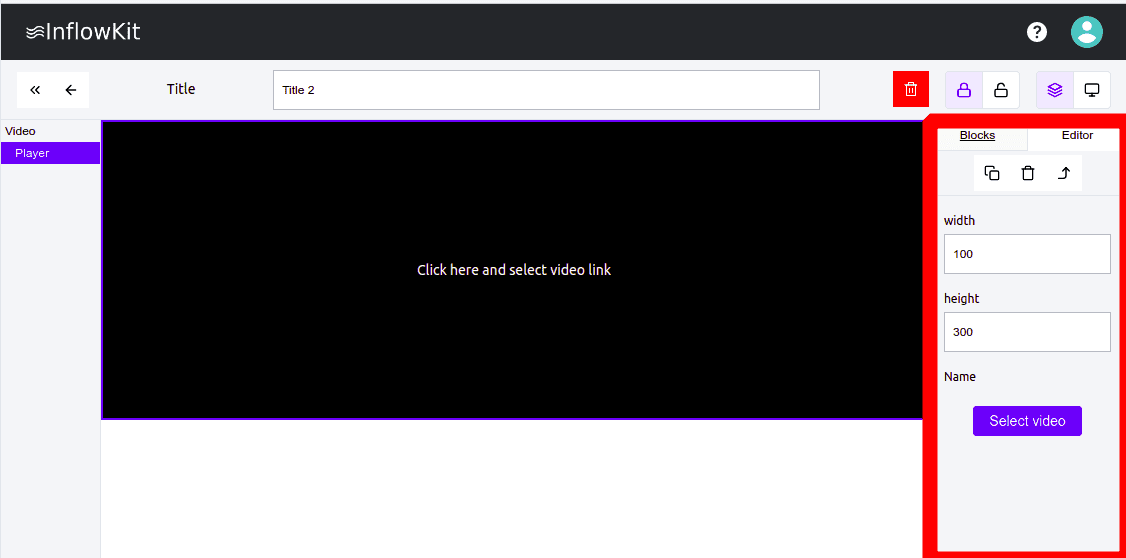This screenshot has height=558, width=1126.
Task: Open the user profile avatar
Action: coord(1086,32)
